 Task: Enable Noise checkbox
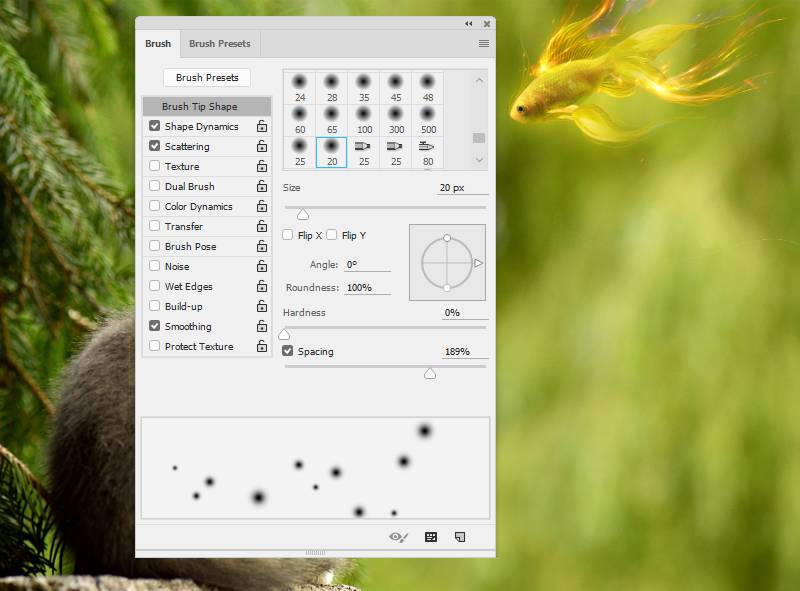tap(155, 265)
